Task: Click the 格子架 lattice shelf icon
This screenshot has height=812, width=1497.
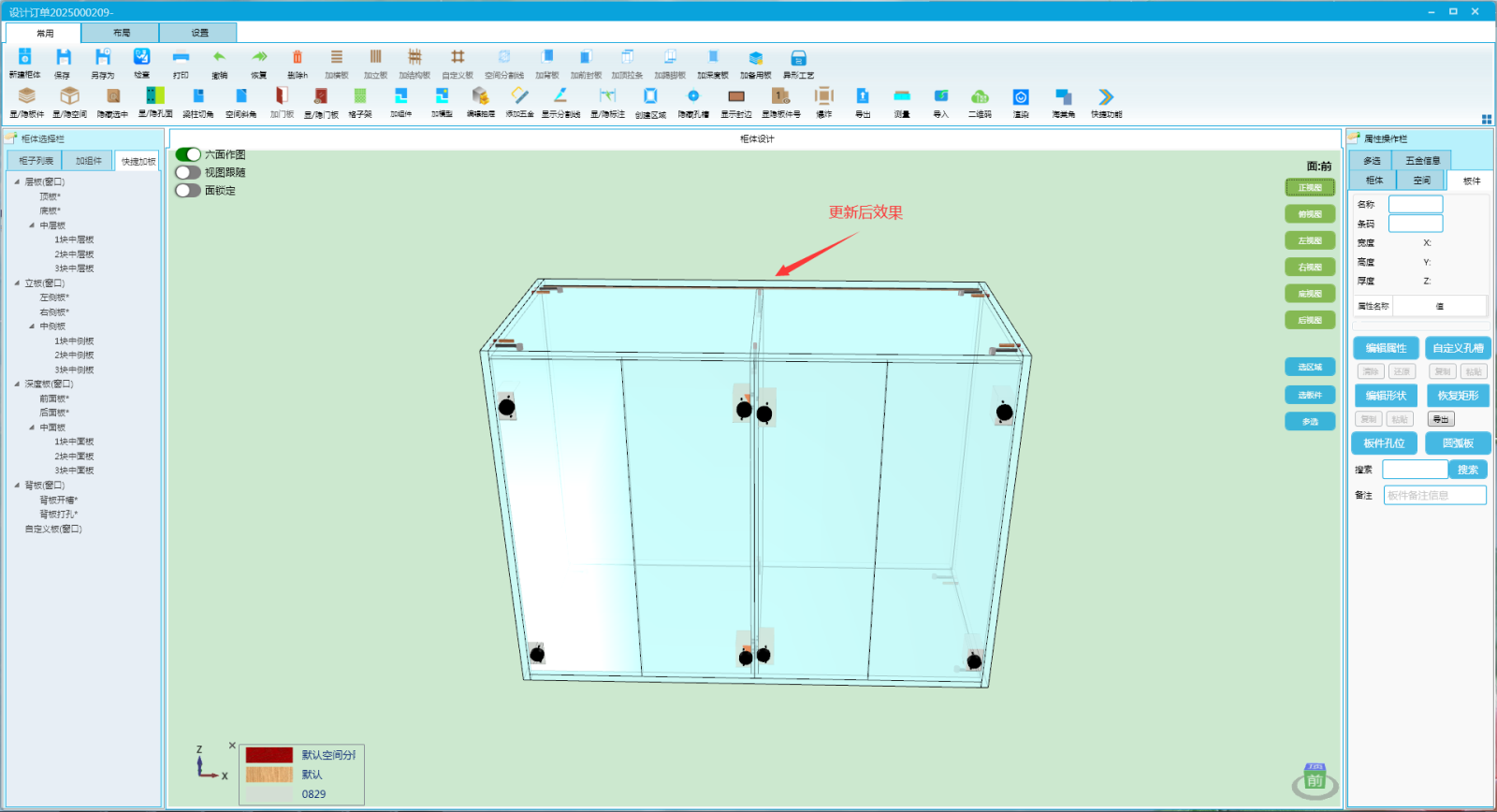Action: tap(360, 96)
